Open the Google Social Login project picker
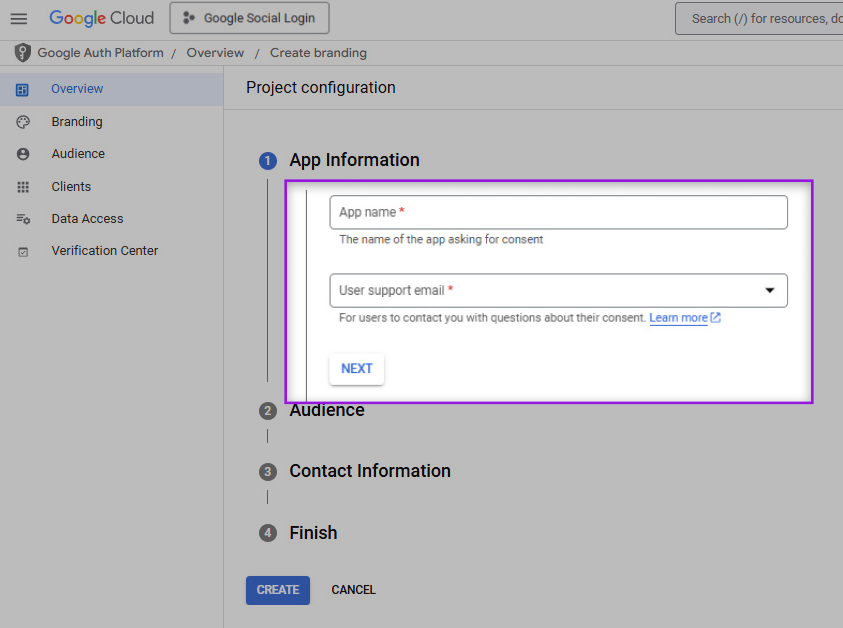 (x=249, y=18)
